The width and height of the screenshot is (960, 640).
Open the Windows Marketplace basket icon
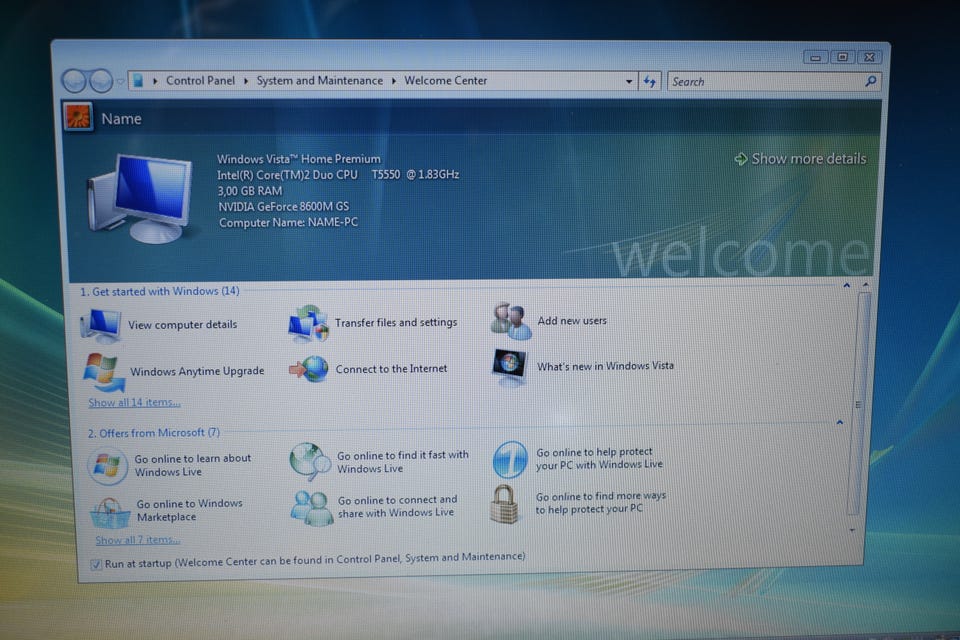click(110, 513)
